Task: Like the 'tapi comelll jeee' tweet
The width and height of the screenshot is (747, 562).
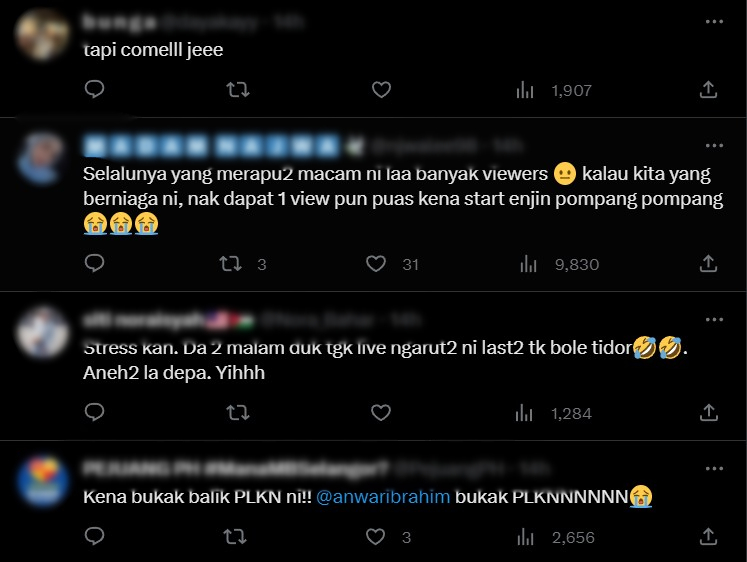Action: 381,90
